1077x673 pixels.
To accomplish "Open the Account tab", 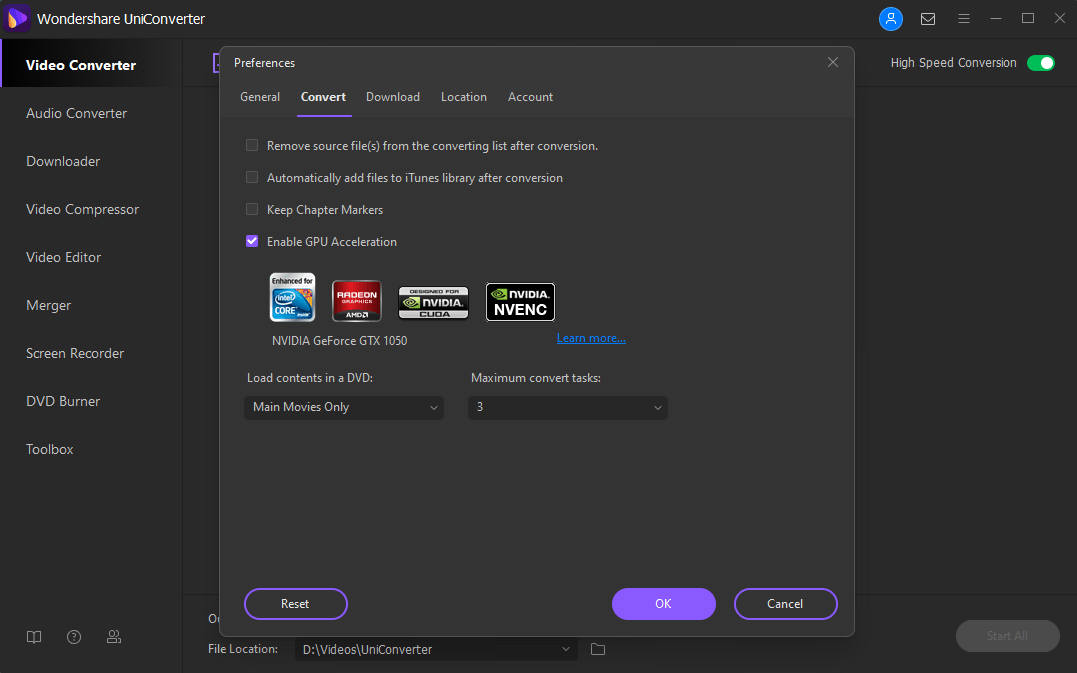I will [x=530, y=97].
